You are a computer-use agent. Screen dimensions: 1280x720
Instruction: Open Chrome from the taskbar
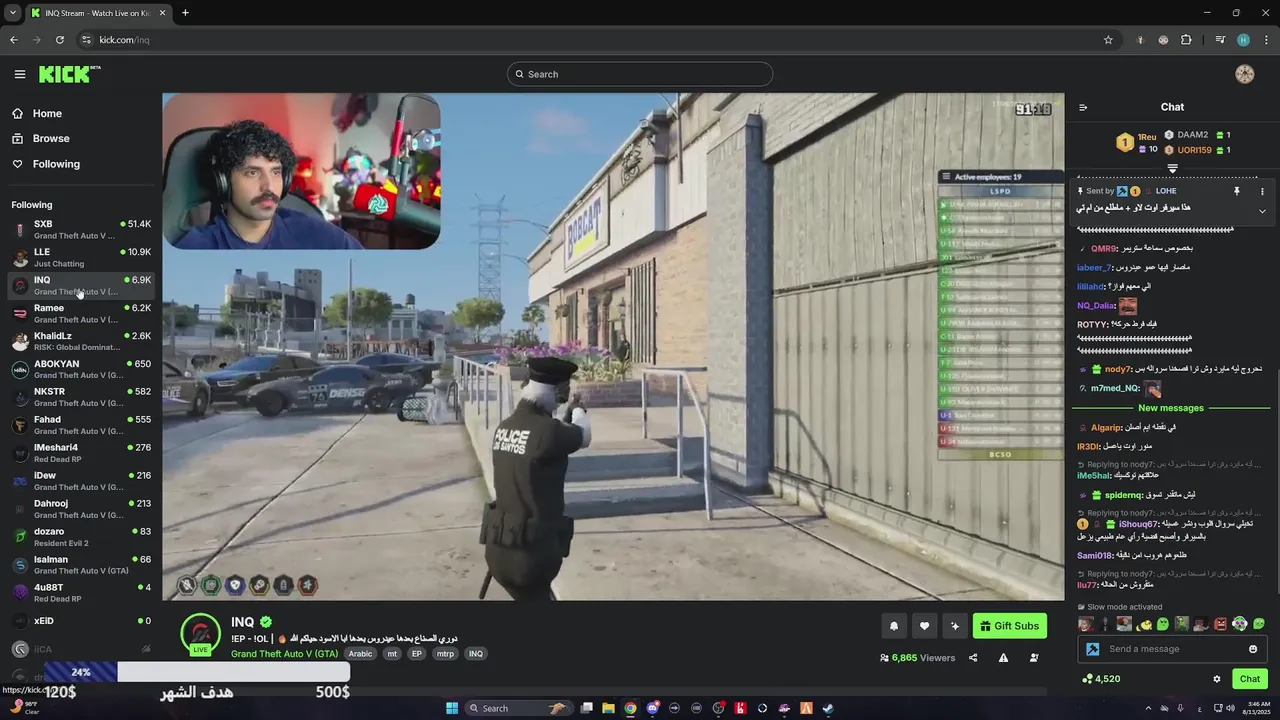pos(630,708)
